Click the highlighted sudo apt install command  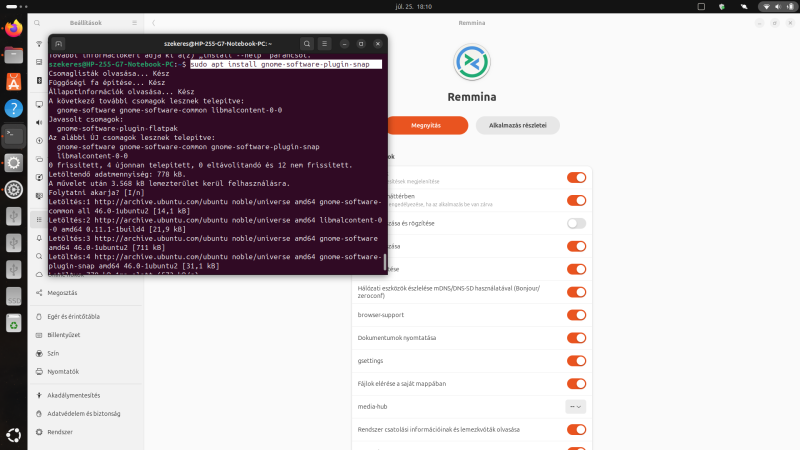pyautogui.click(x=286, y=64)
